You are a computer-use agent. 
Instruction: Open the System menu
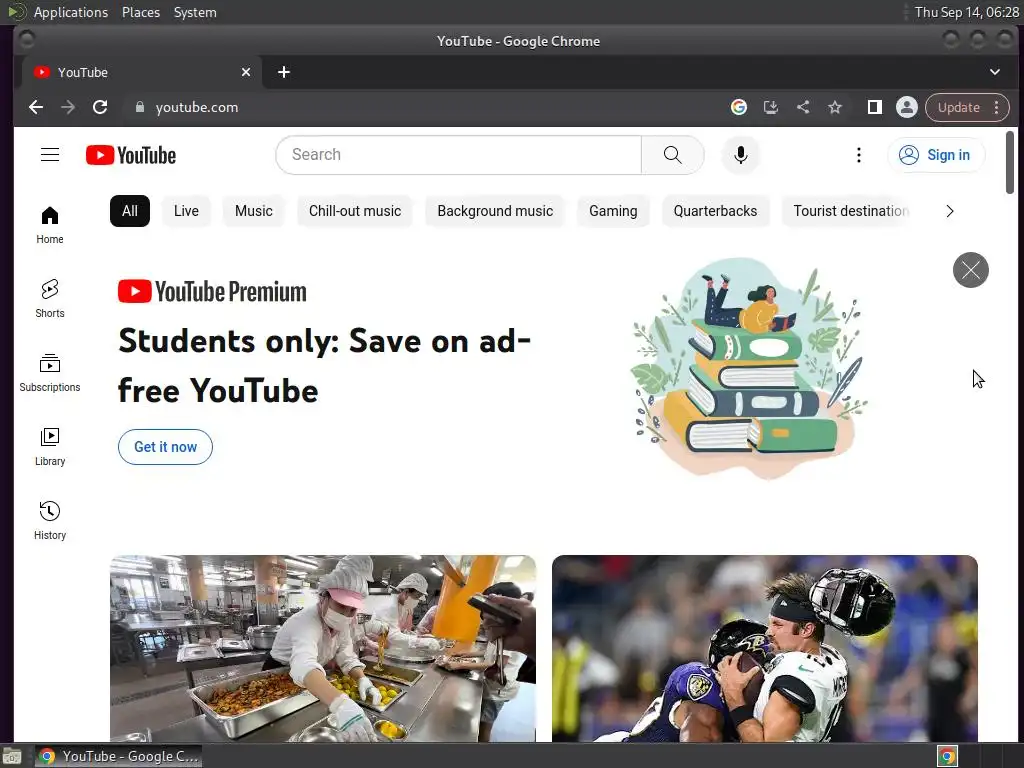(x=195, y=12)
